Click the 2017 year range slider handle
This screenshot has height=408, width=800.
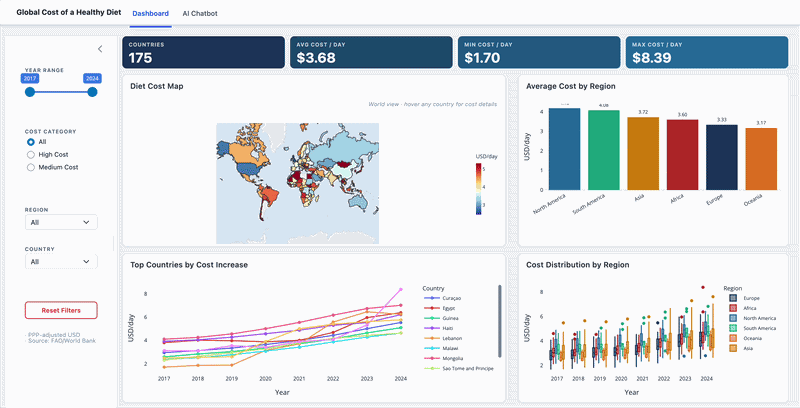(30, 92)
